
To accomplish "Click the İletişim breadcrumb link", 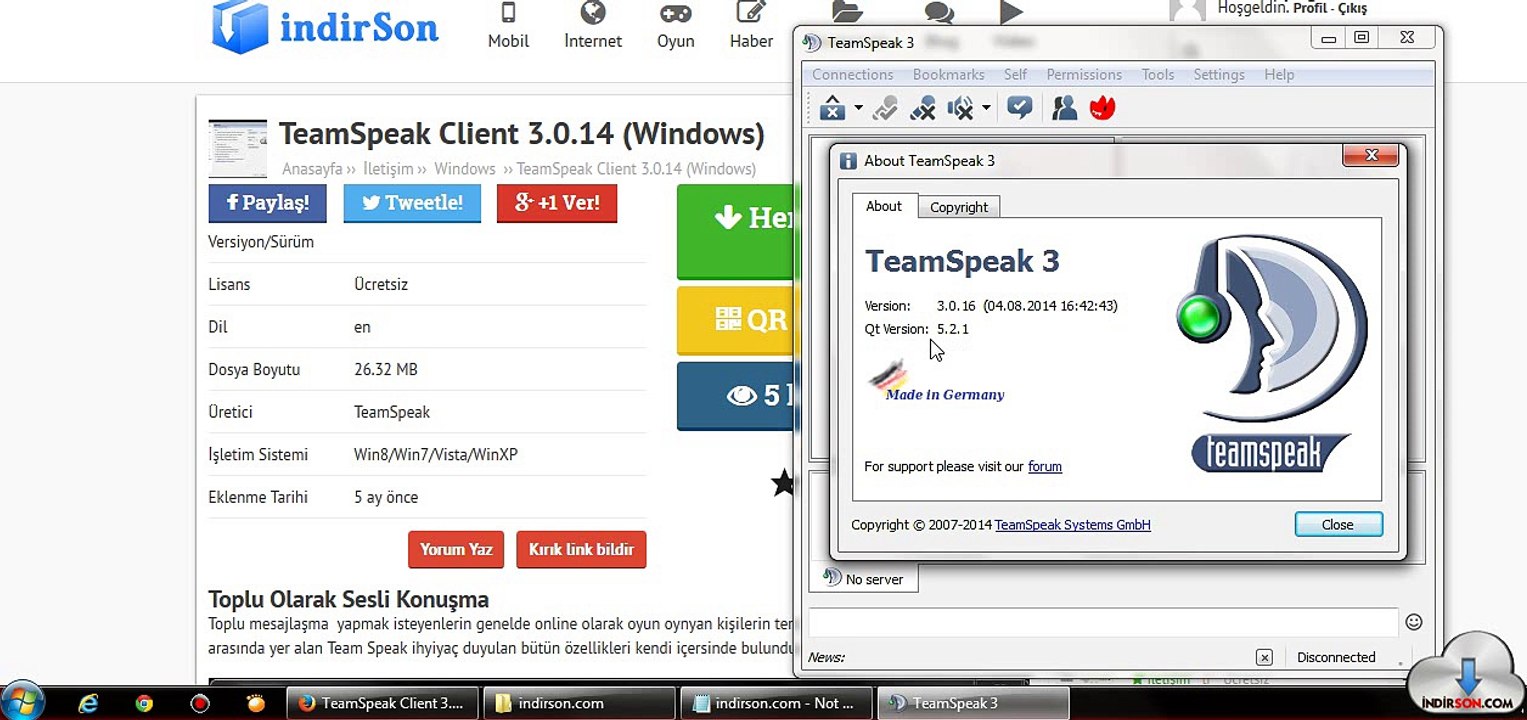I will [x=389, y=169].
